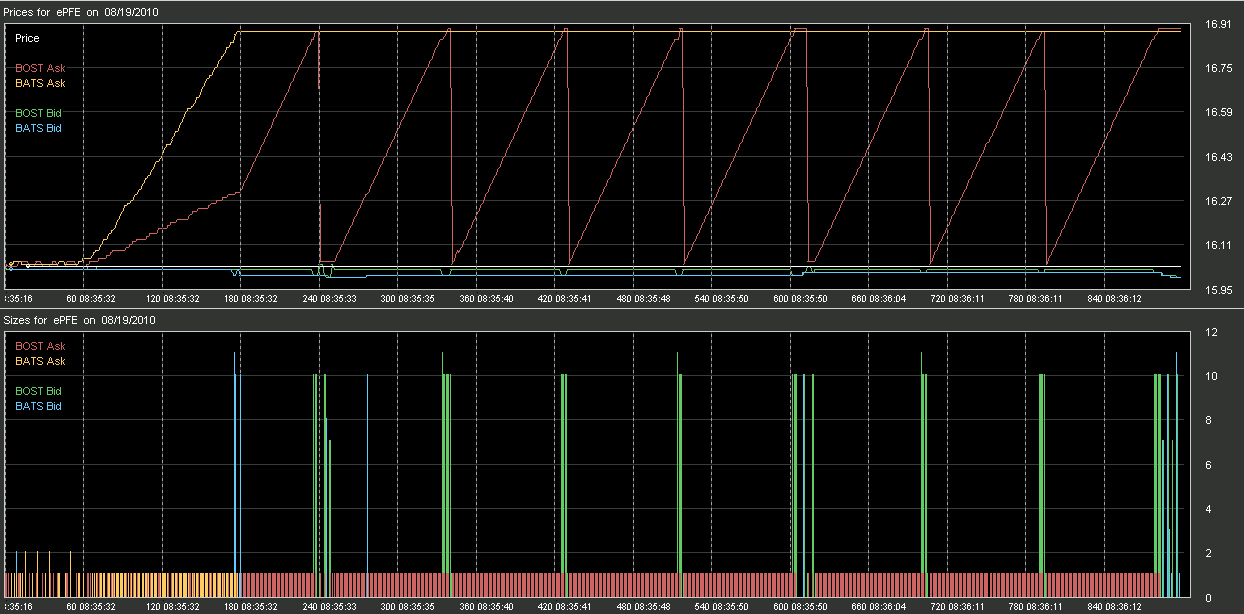This screenshot has width=1244, height=614.
Task: Click '840 08:36:12' label under the Prices chart
Action: (x=1115, y=298)
